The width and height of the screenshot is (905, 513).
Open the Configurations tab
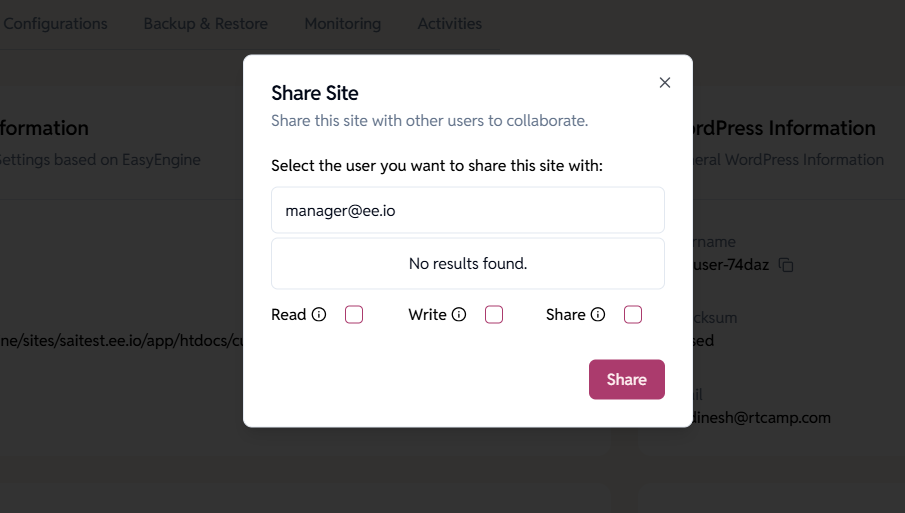(54, 24)
